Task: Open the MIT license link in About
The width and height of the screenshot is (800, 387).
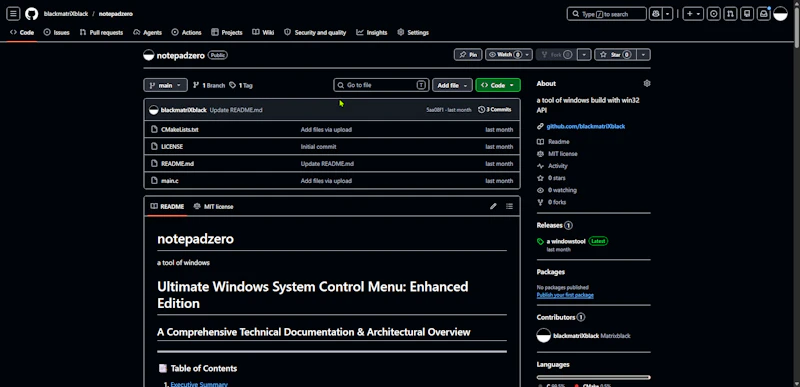Action: tap(563, 154)
